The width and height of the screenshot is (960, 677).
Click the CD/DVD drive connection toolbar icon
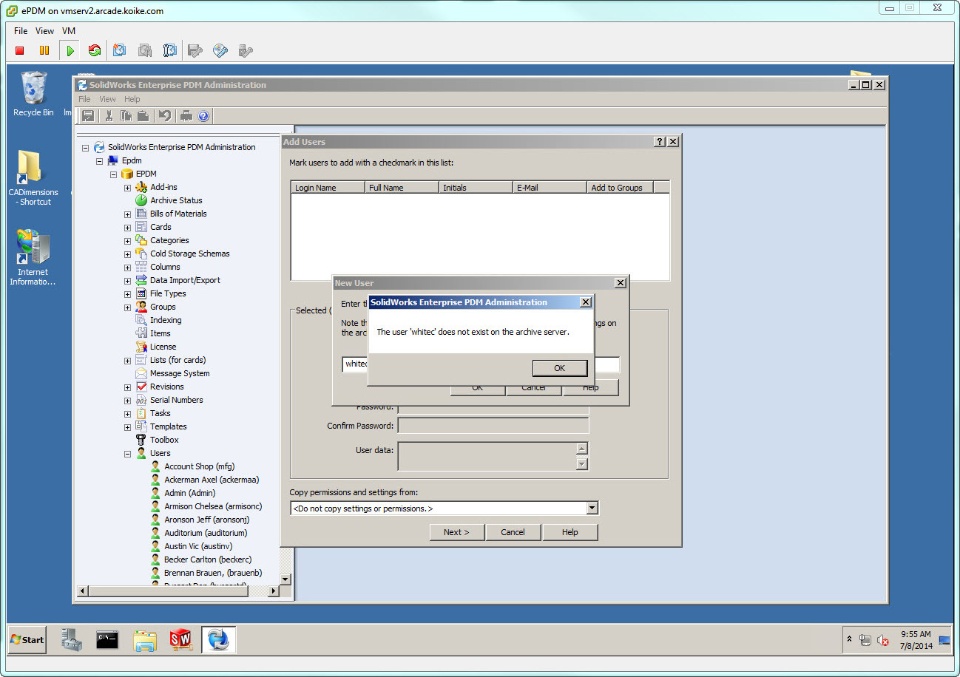coord(220,51)
